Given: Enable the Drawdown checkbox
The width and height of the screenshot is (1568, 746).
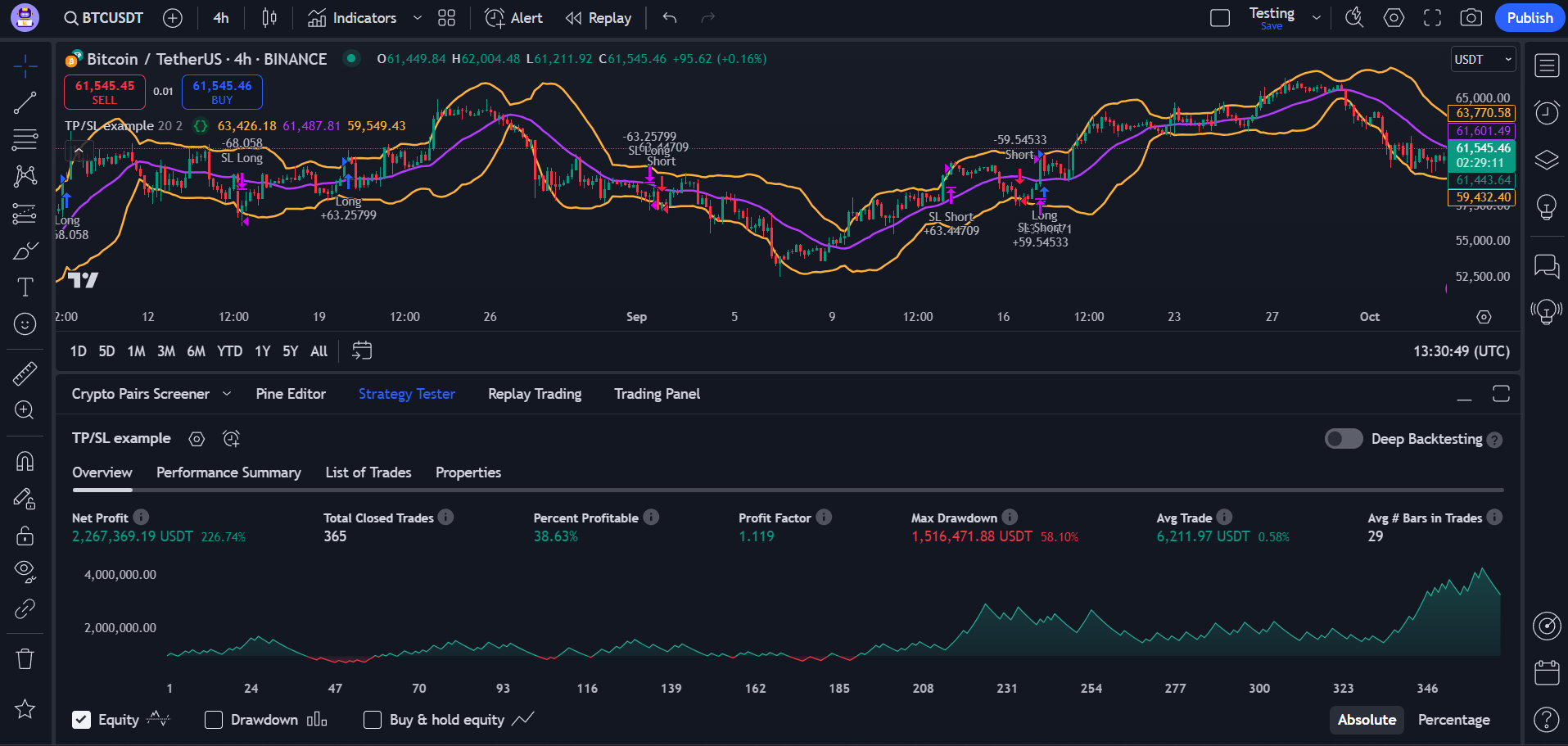Looking at the screenshot, I should pyautogui.click(x=214, y=720).
